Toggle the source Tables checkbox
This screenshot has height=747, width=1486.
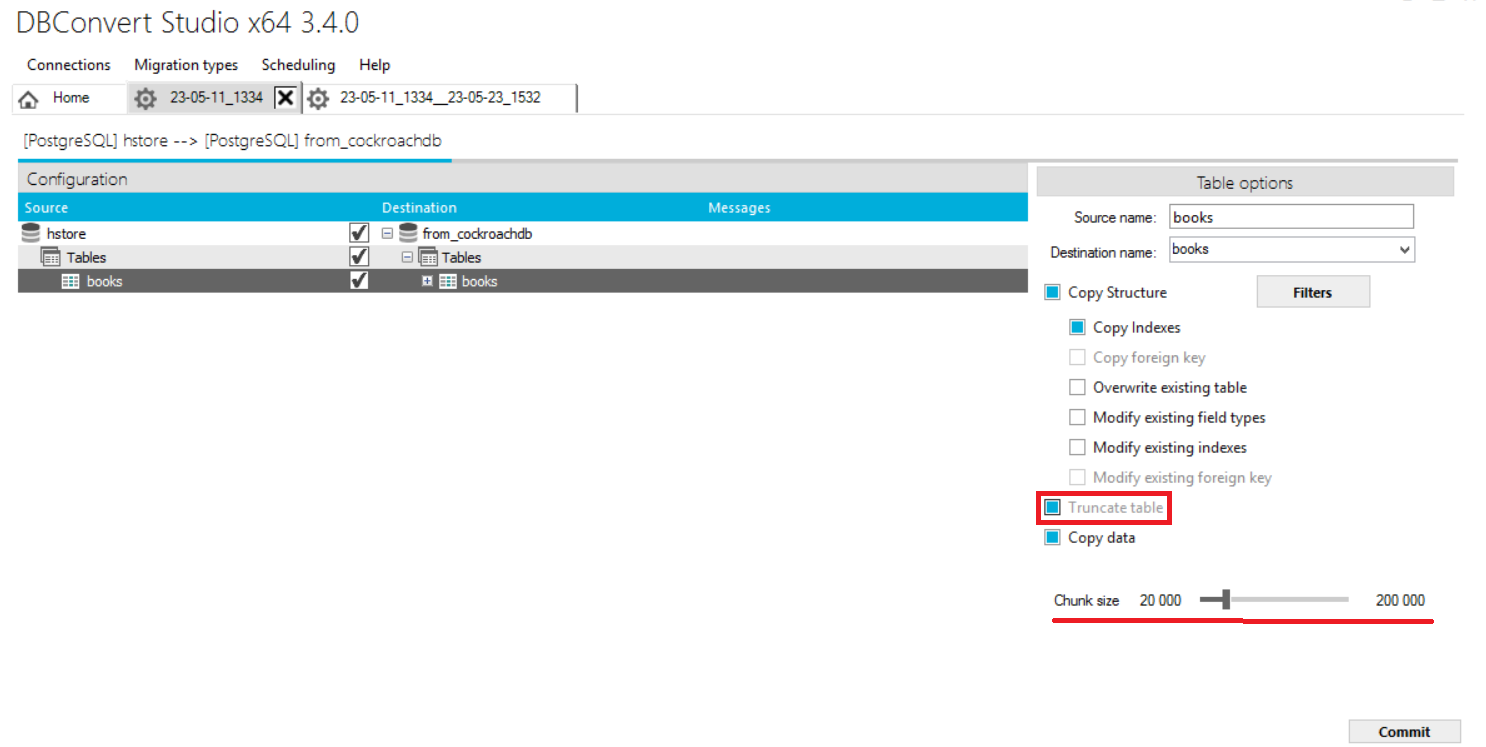tap(359, 257)
